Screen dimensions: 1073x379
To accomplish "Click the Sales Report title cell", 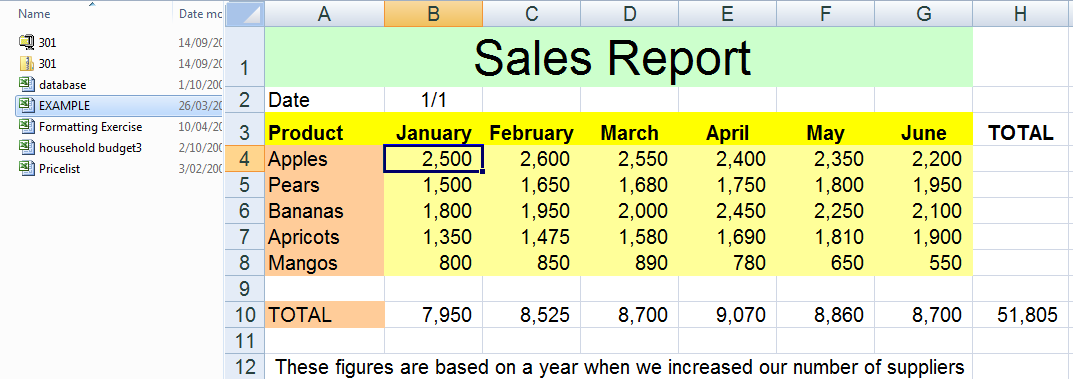I will (618, 57).
